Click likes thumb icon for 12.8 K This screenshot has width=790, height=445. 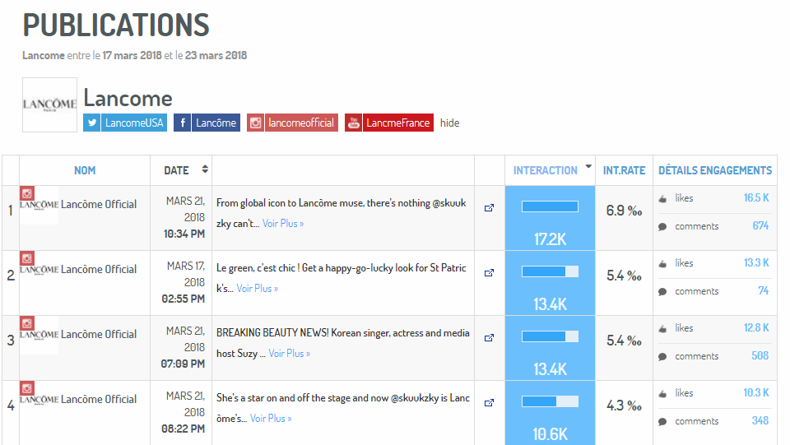(x=663, y=329)
